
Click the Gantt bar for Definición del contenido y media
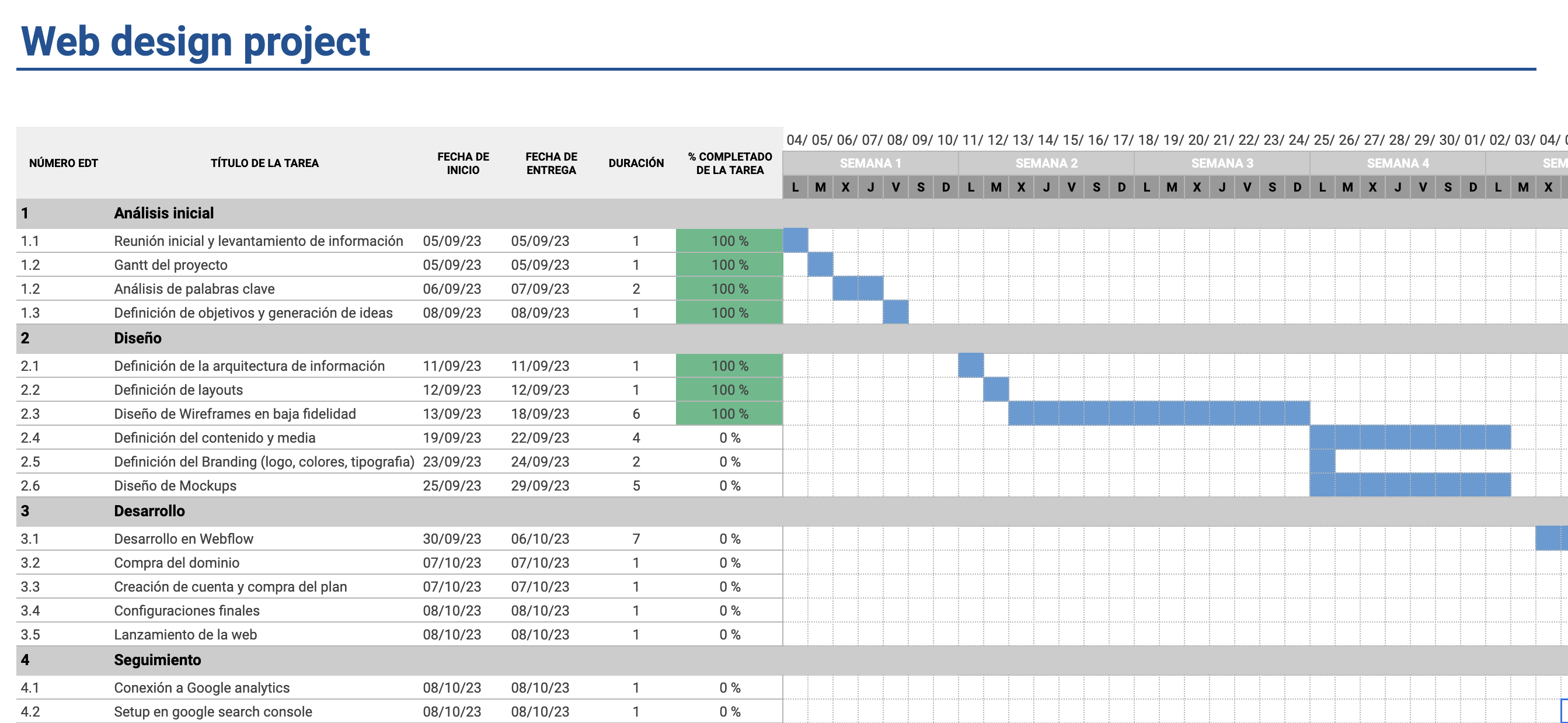(x=1410, y=437)
